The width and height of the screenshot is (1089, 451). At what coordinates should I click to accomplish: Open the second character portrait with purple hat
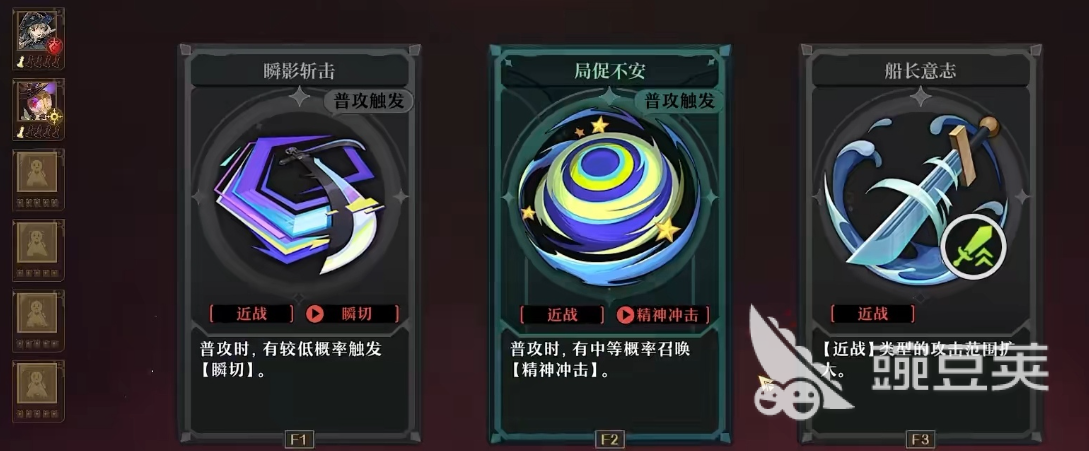39,109
